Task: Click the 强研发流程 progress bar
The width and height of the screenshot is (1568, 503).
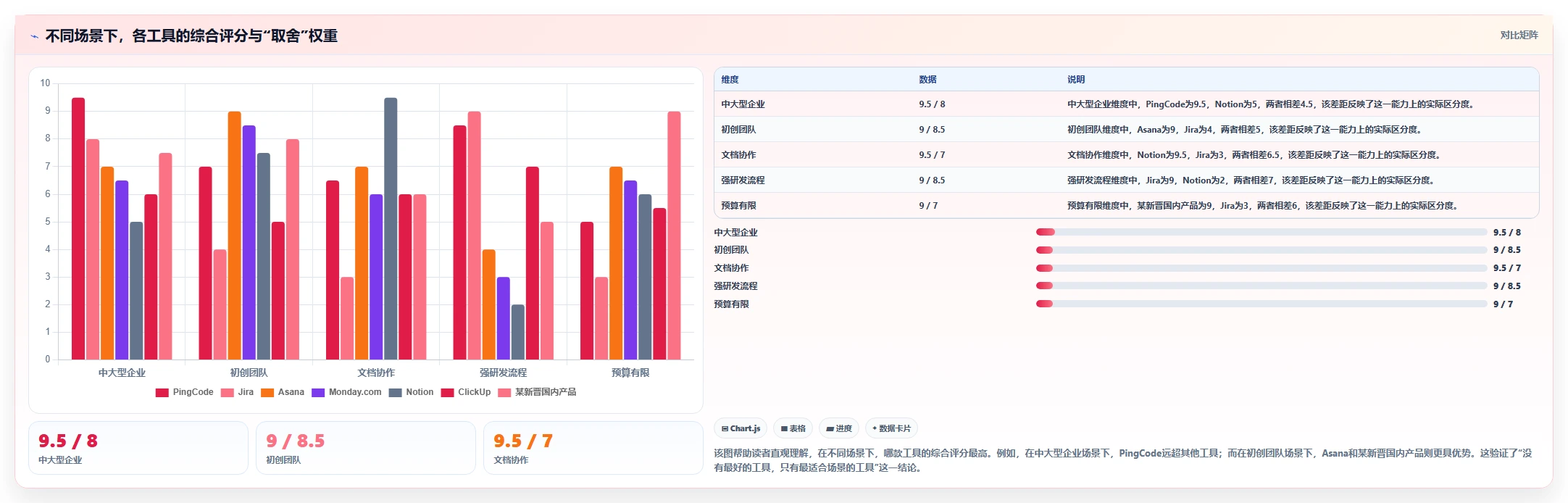Action: pos(1262,286)
